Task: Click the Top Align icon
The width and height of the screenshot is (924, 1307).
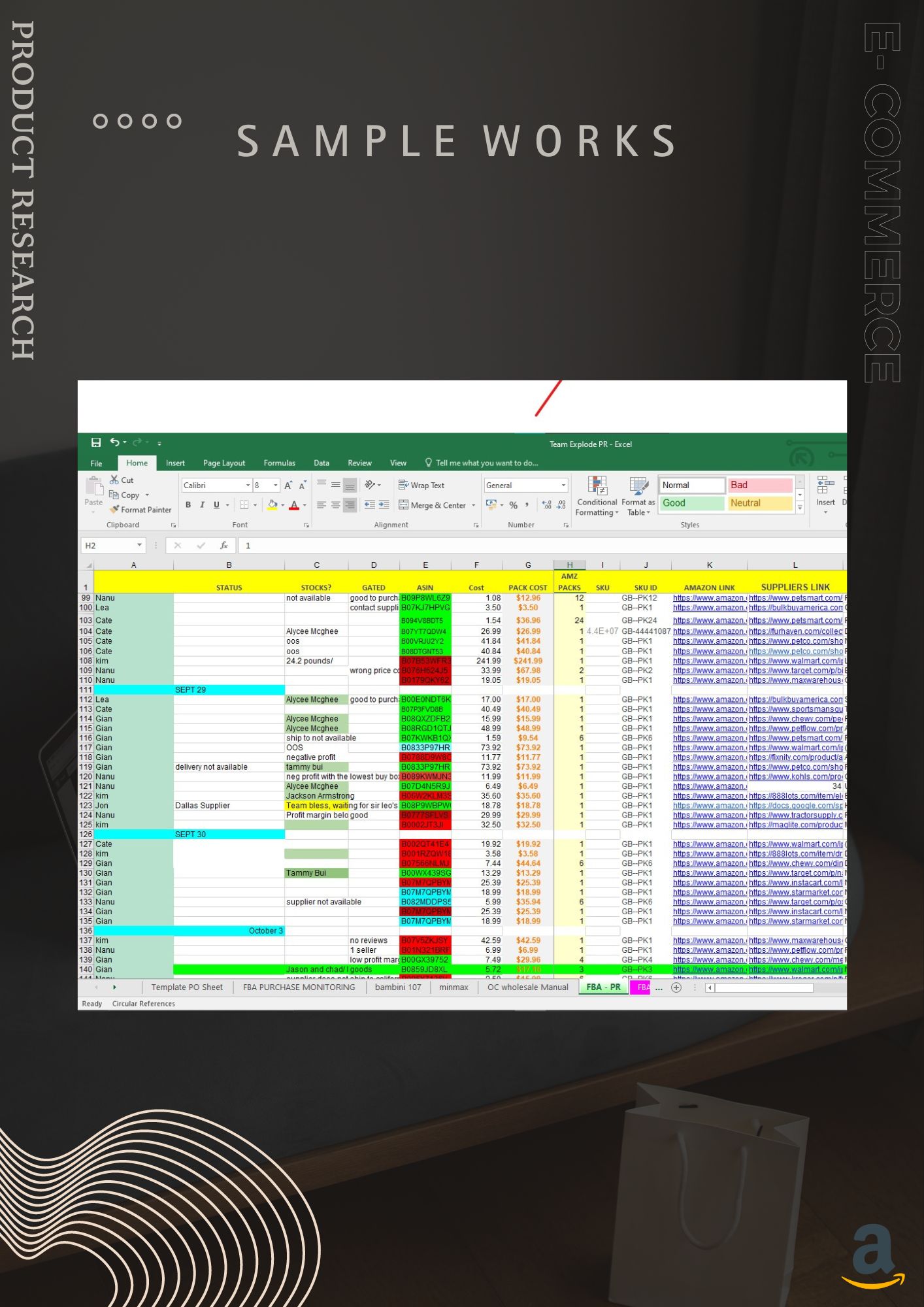Action: coord(322,484)
